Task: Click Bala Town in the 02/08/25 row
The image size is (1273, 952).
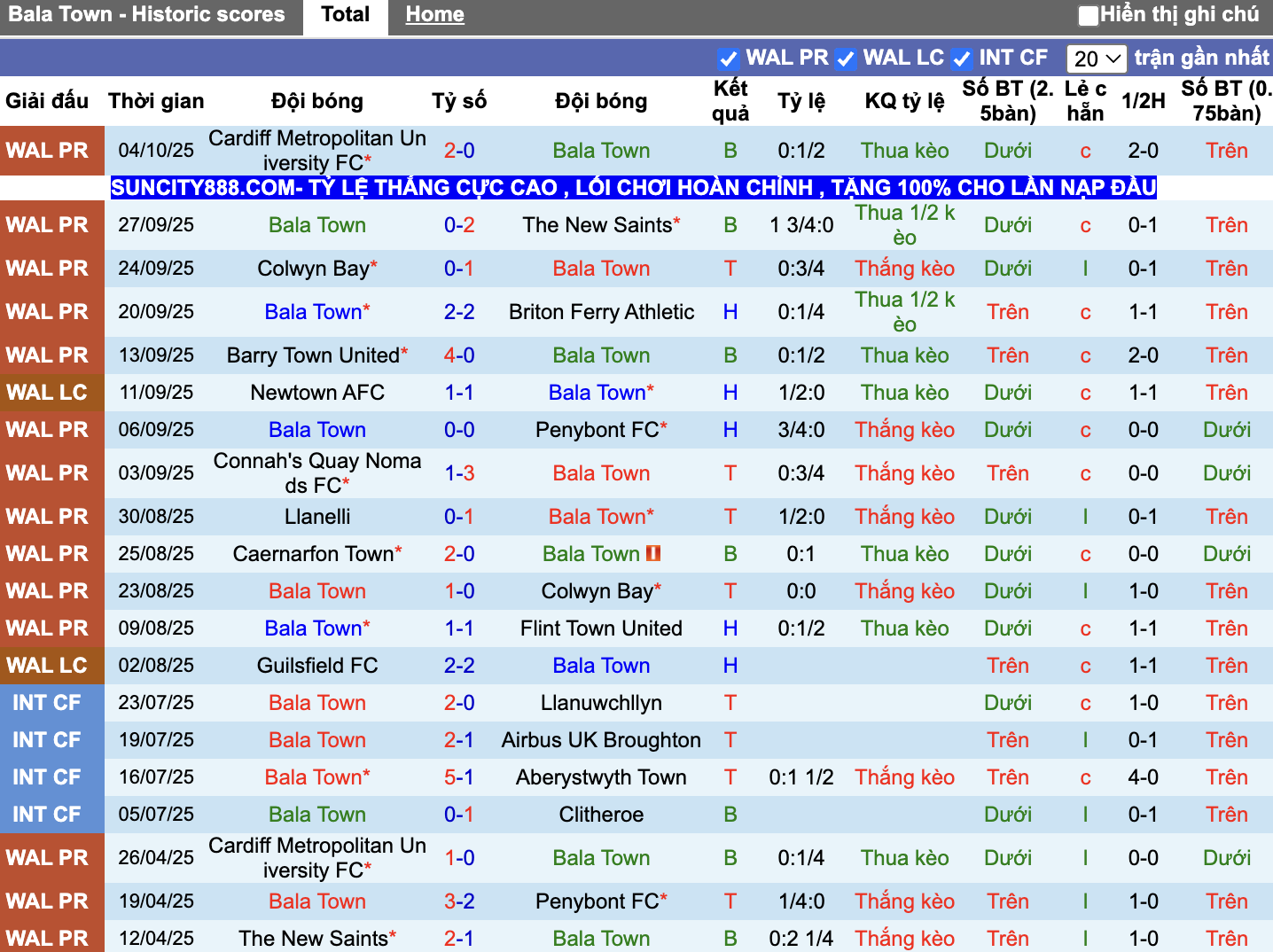Action: (x=601, y=666)
